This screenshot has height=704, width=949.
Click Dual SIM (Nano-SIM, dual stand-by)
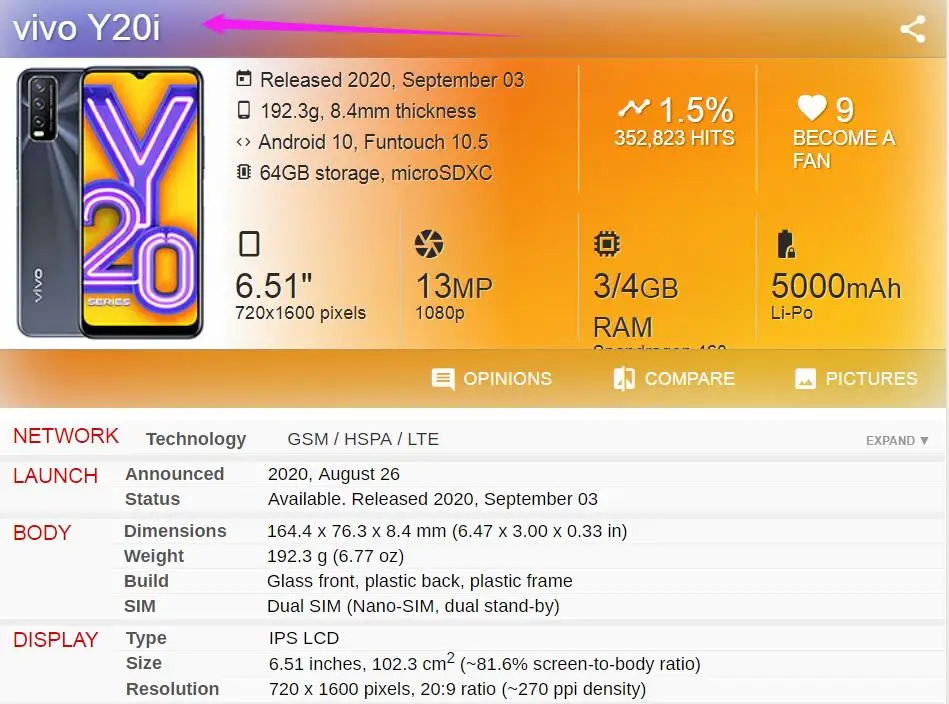pyautogui.click(x=413, y=606)
